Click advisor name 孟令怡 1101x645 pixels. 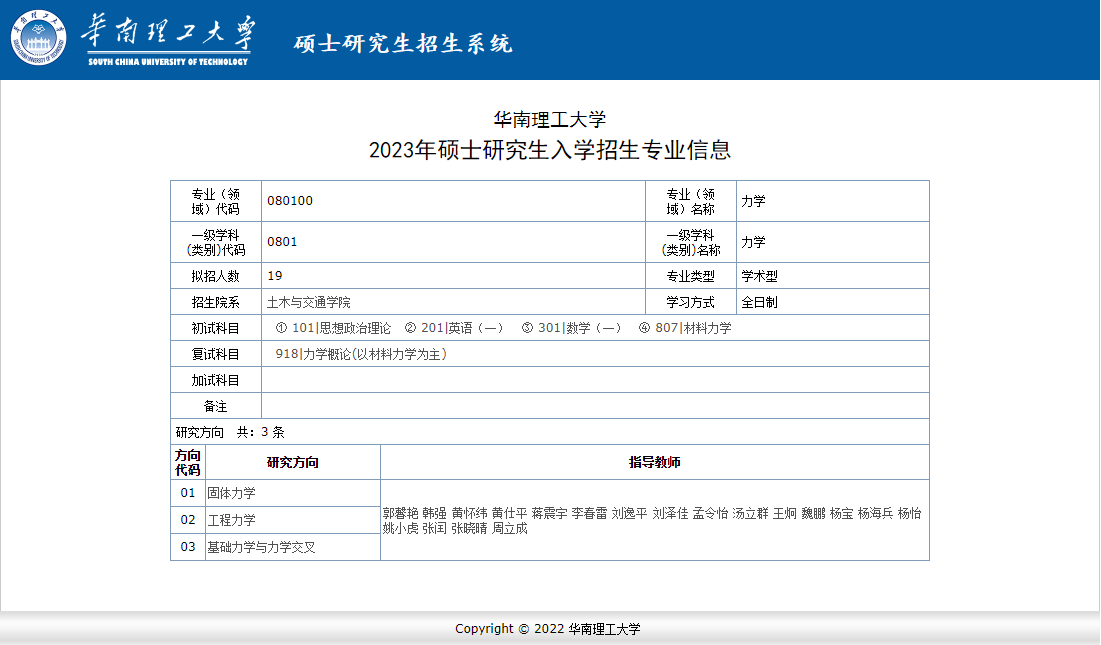point(710,513)
